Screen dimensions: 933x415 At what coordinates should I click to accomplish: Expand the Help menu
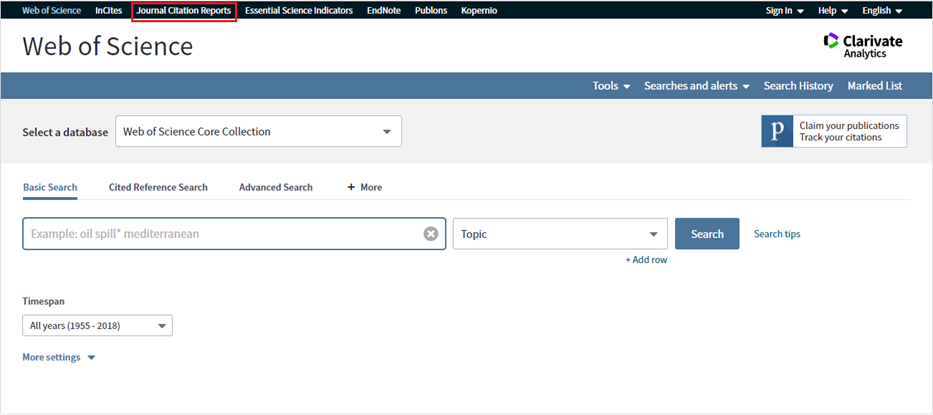click(833, 11)
